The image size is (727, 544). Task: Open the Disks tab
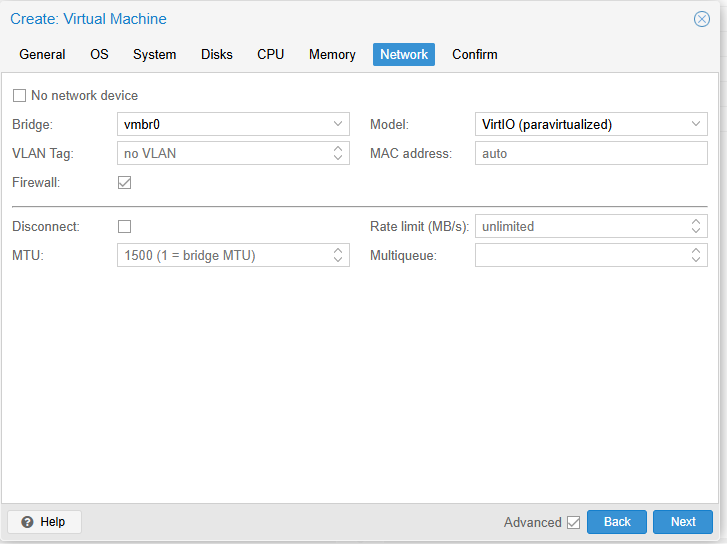[x=217, y=54]
